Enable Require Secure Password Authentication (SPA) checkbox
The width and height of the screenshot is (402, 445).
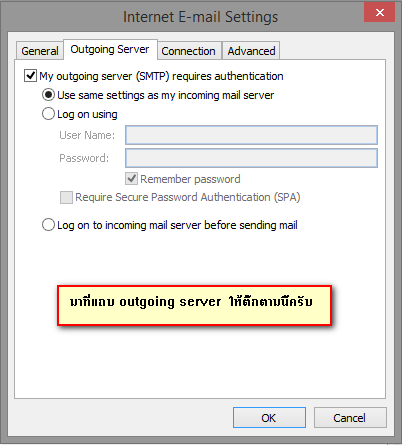coord(66,197)
